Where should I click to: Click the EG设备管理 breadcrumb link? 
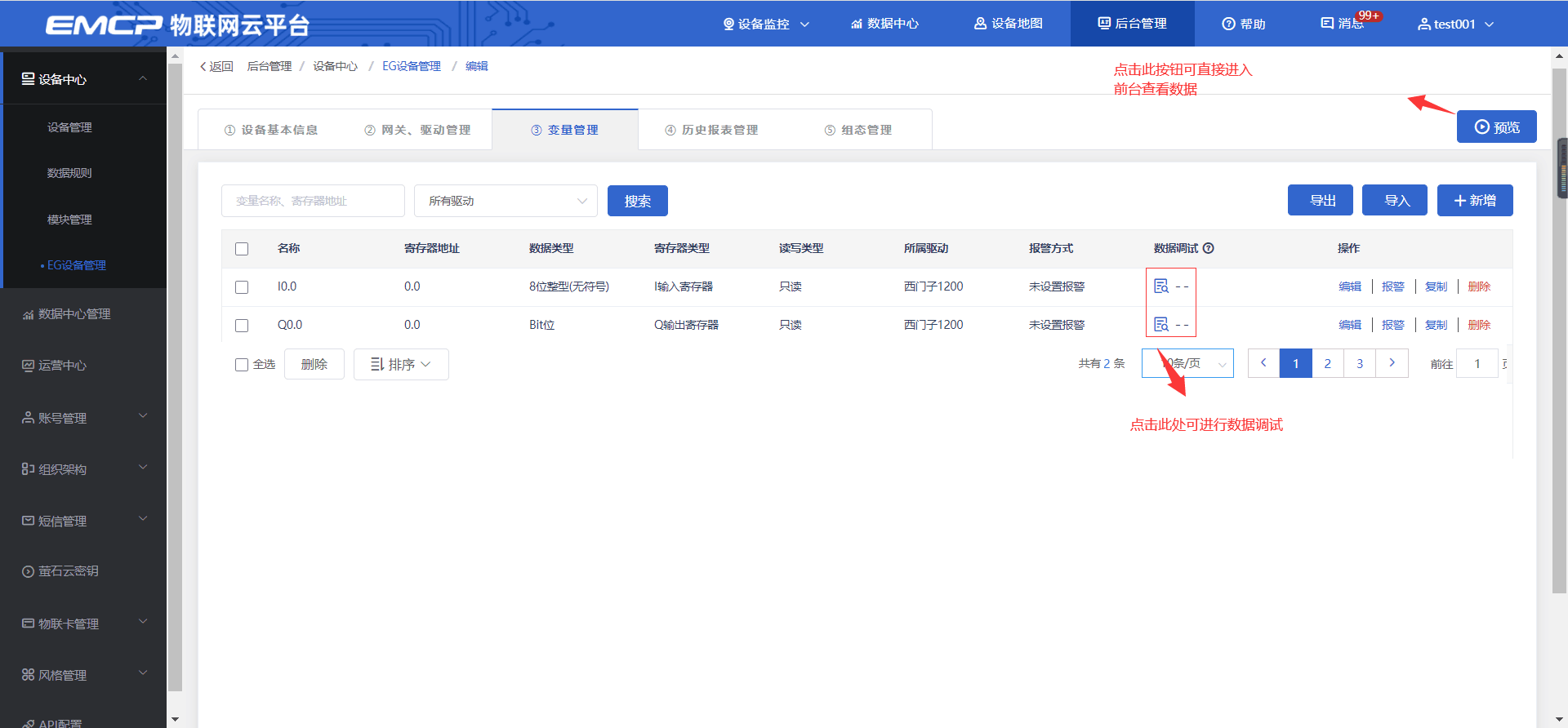coord(412,66)
